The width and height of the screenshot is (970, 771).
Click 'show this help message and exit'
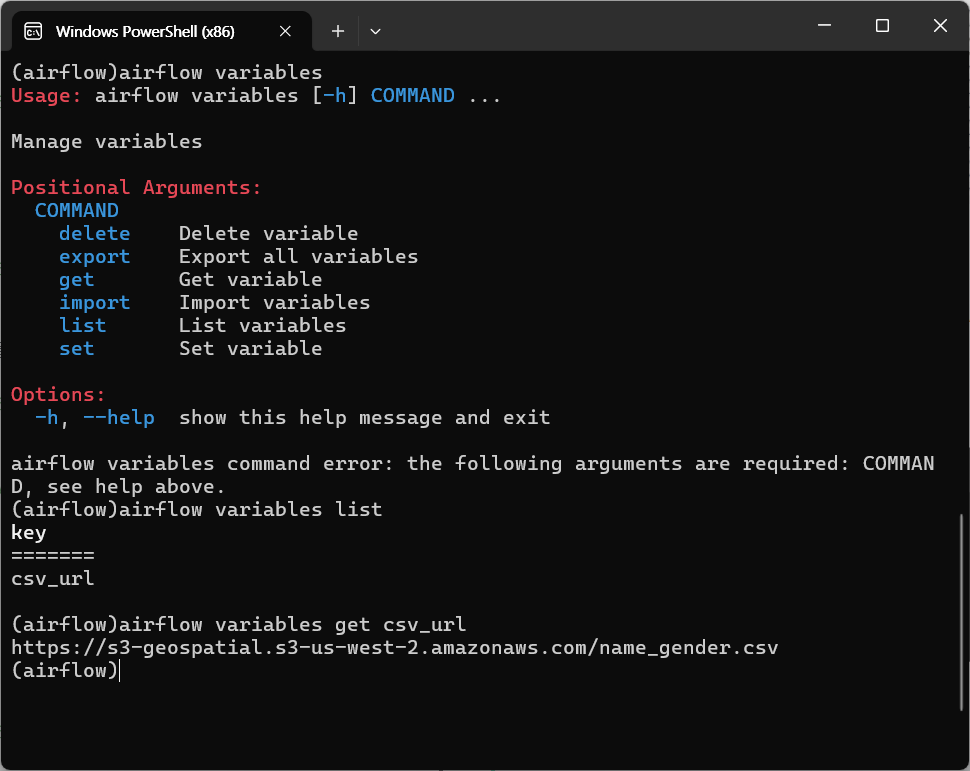pyautogui.click(x=364, y=418)
